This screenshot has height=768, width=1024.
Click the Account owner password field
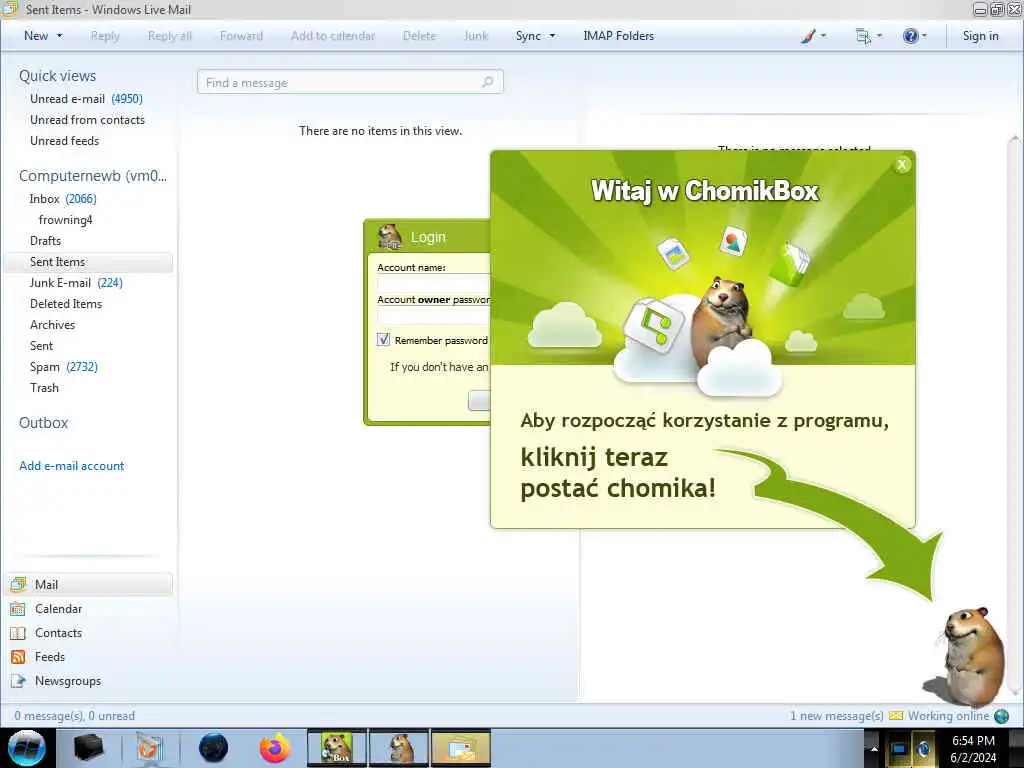point(434,315)
